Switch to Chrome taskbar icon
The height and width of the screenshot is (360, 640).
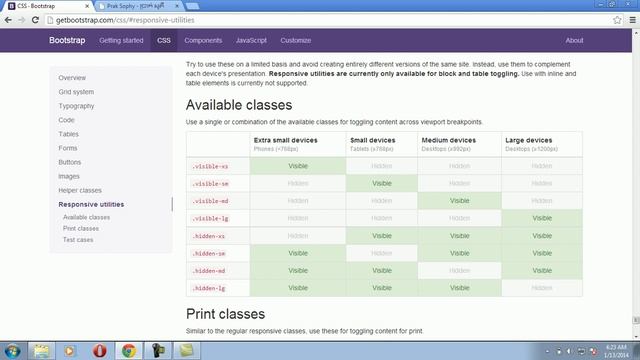coord(129,351)
